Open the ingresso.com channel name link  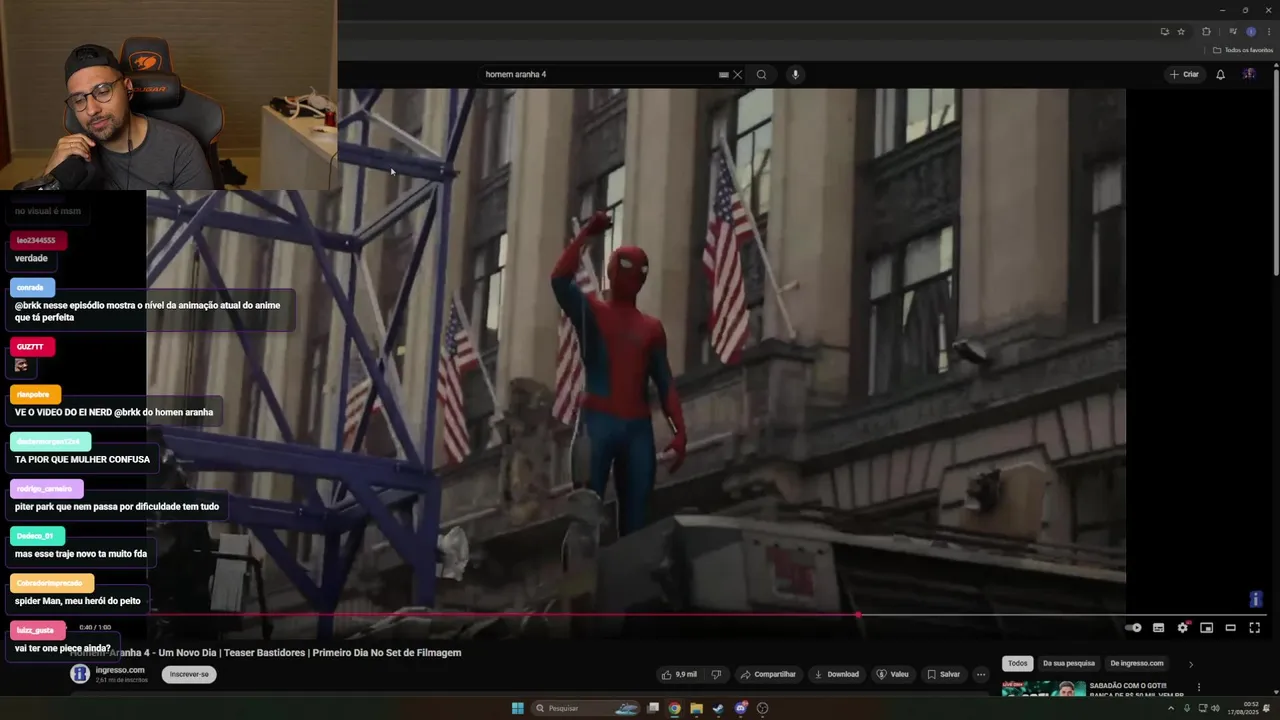click(x=120, y=670)
